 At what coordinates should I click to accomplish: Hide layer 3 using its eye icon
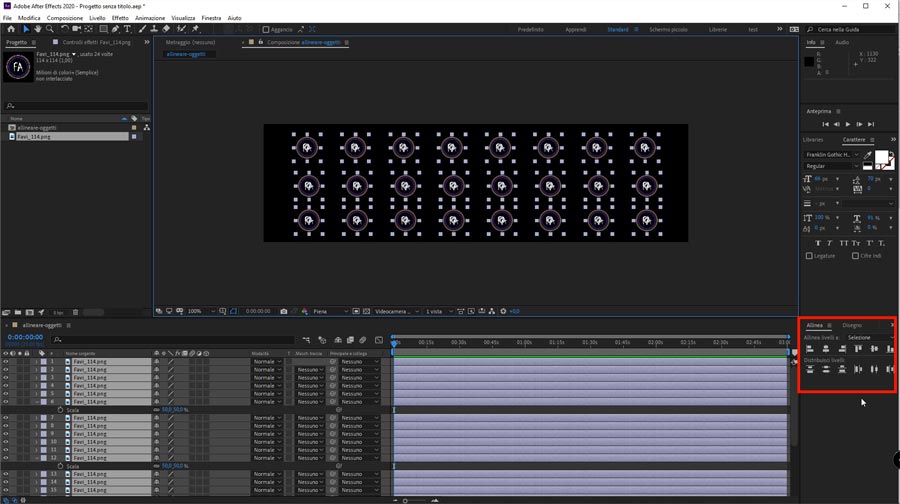[6, 378]
